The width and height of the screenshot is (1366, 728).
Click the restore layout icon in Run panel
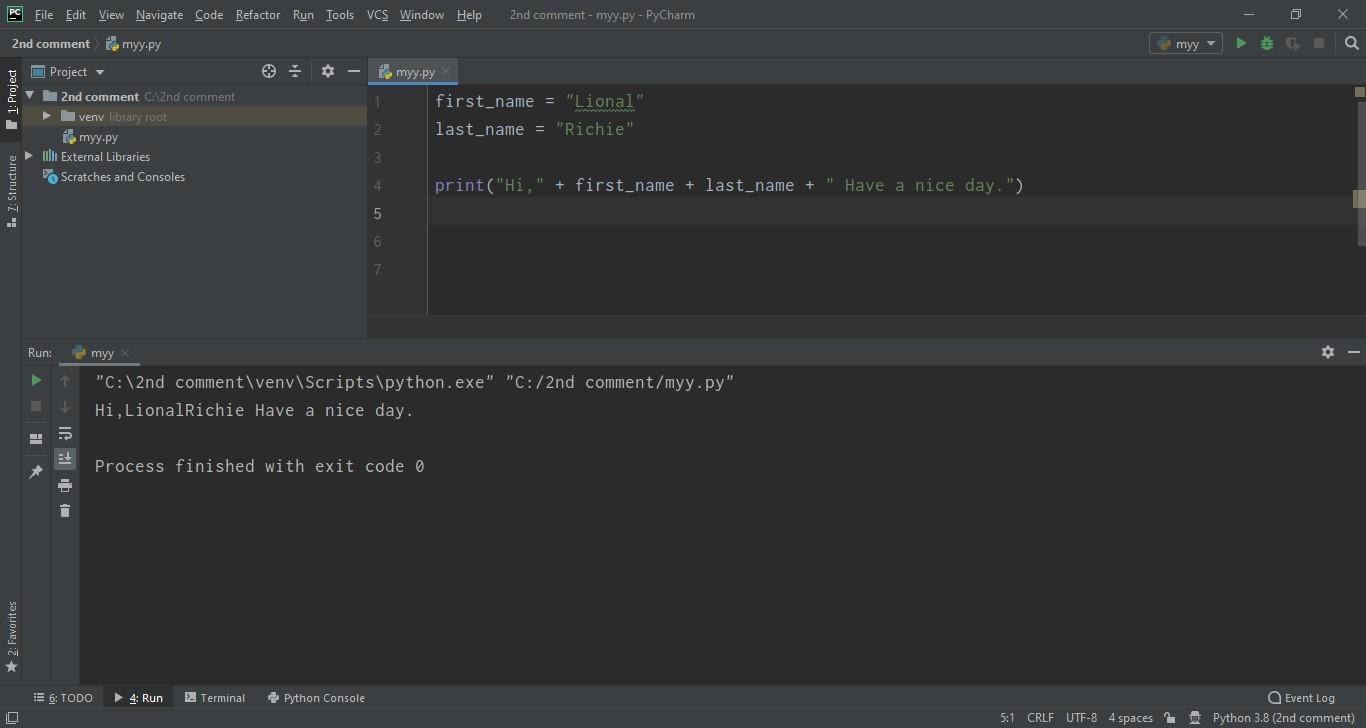pyautogui.click(x=36, y=439)
